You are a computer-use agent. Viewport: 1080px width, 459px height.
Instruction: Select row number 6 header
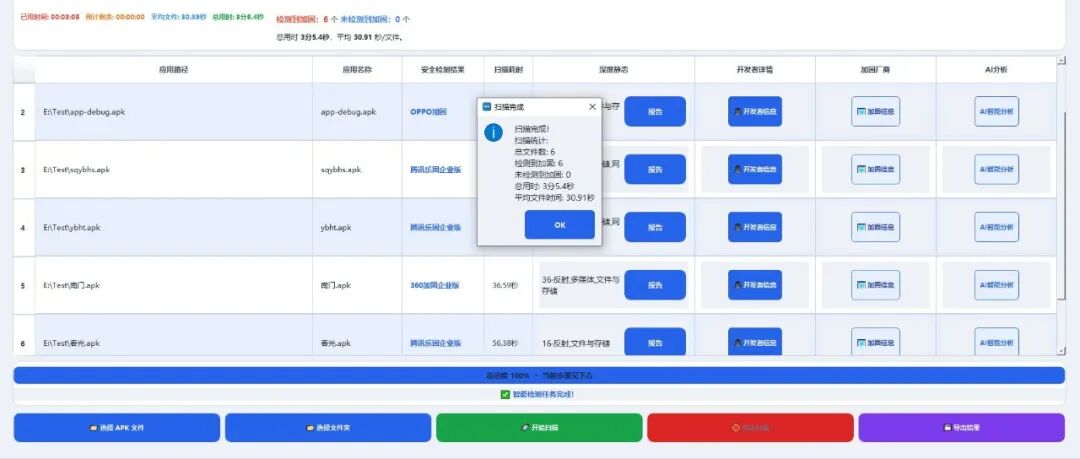pyautogui.click(x=24, y=336)
